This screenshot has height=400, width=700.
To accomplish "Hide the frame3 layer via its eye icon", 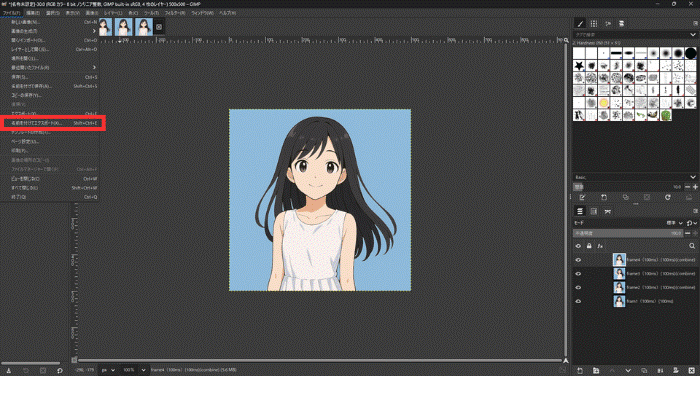I will (578, 274).
